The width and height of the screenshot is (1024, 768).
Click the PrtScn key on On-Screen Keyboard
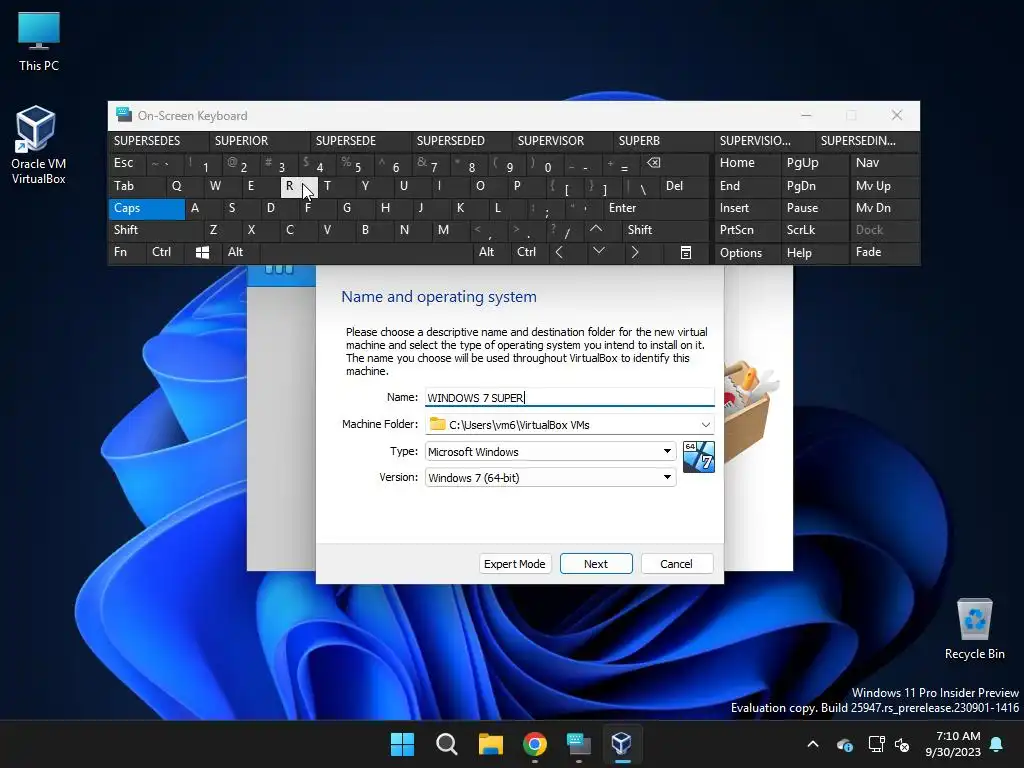[748, 230]
